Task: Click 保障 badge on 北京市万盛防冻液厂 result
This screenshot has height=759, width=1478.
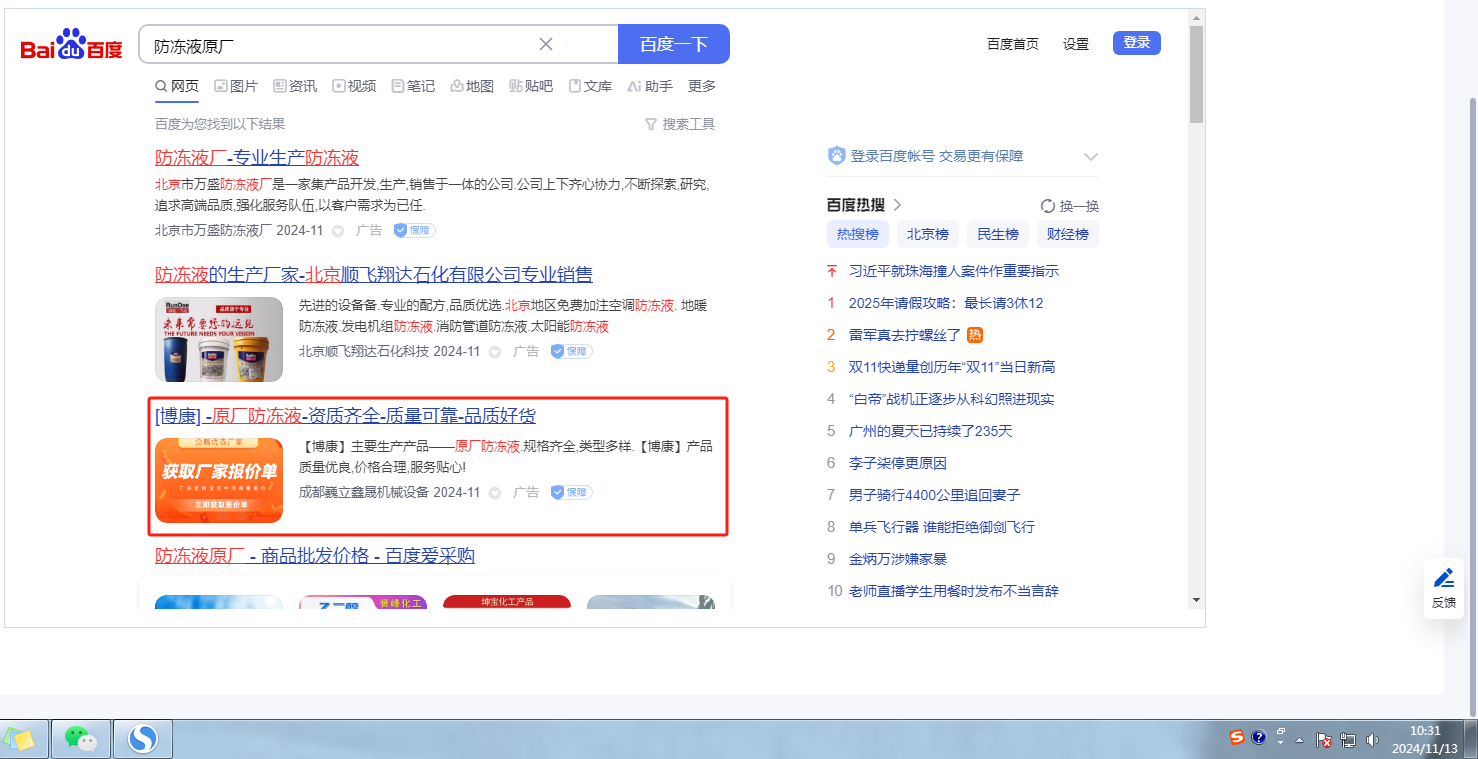Action: [x=414, y=230]
